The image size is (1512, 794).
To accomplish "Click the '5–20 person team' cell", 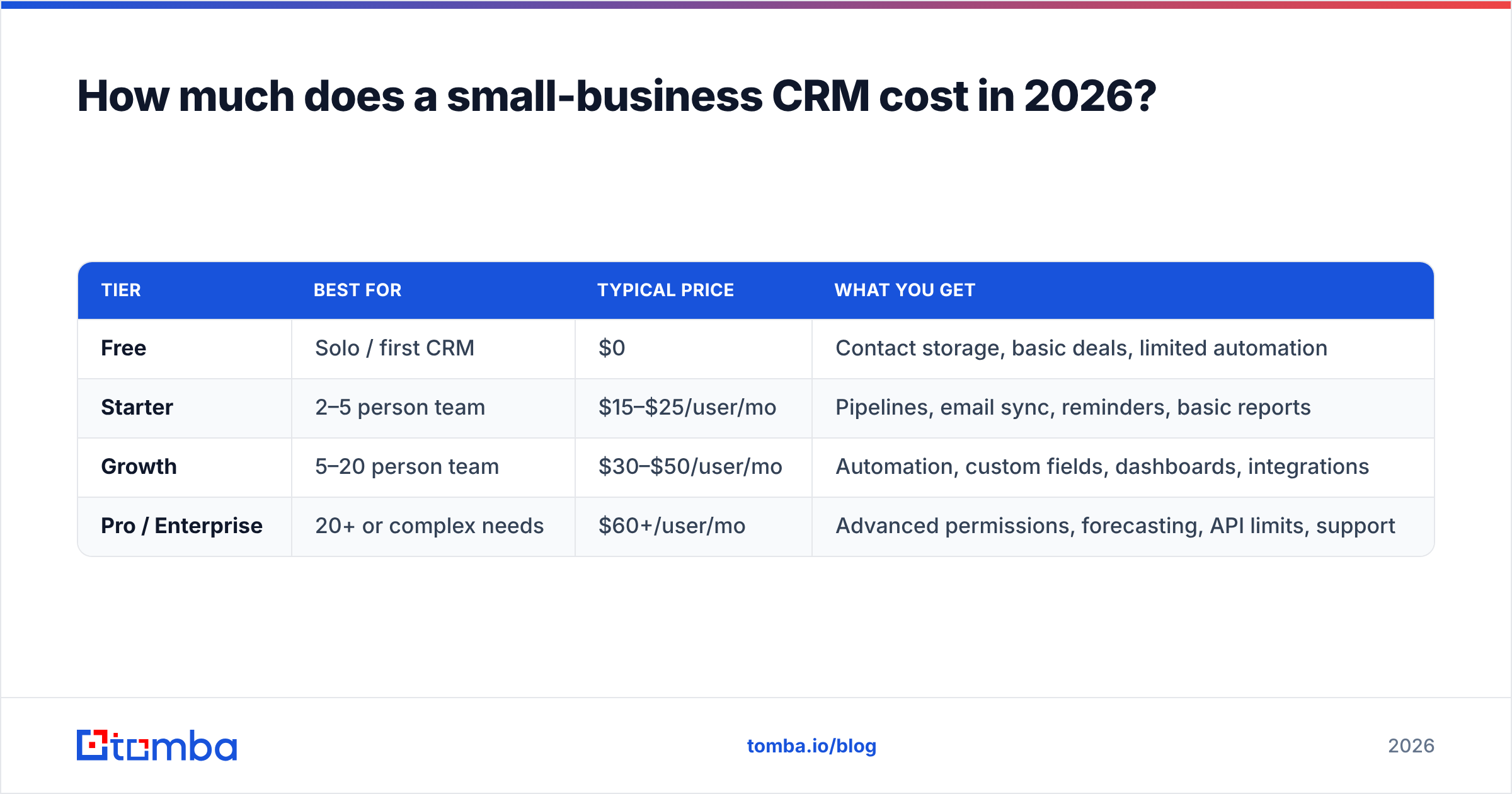I will click(433, 467).
